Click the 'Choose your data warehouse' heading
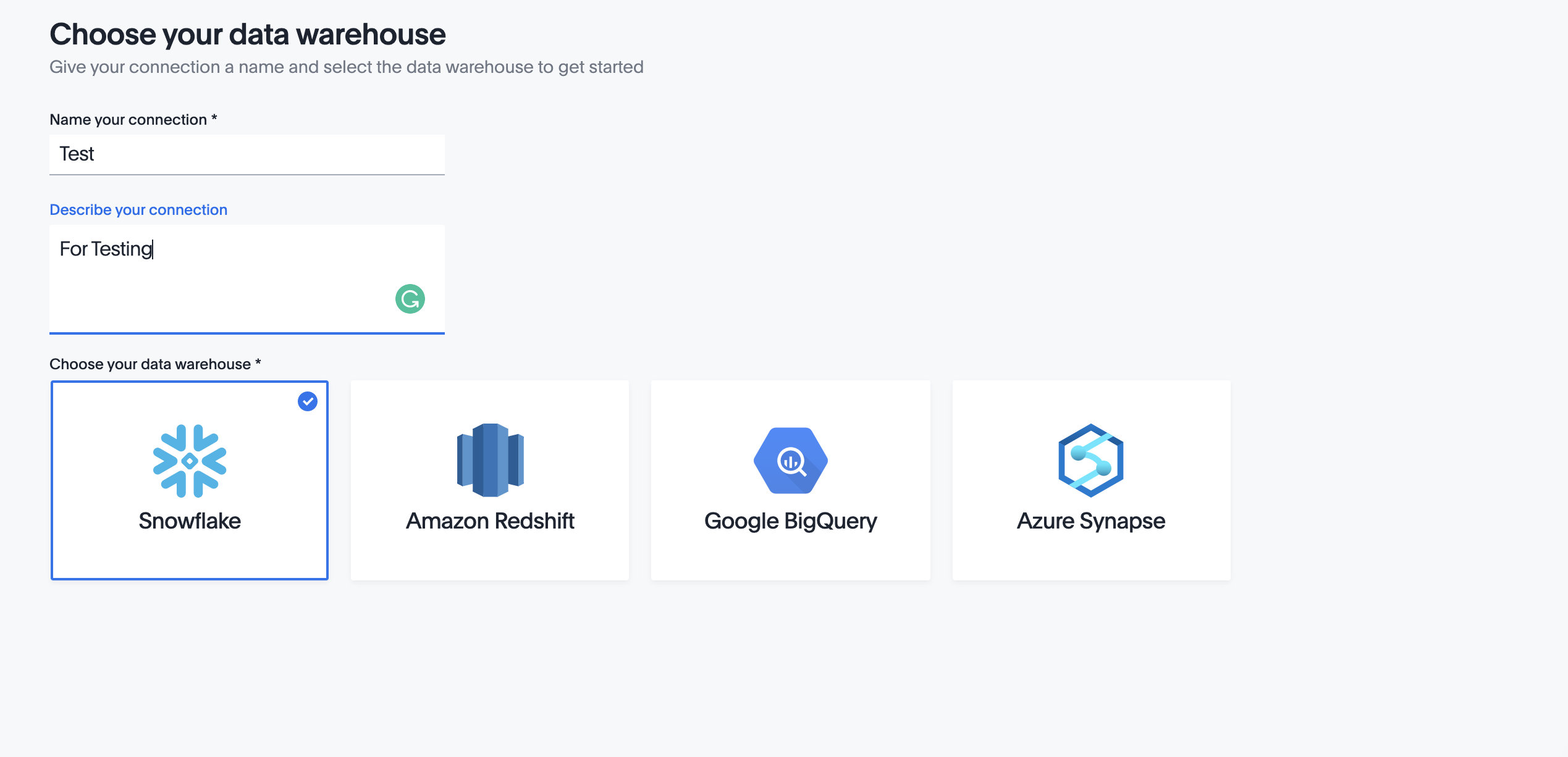1568x757 pixels. 247,34
